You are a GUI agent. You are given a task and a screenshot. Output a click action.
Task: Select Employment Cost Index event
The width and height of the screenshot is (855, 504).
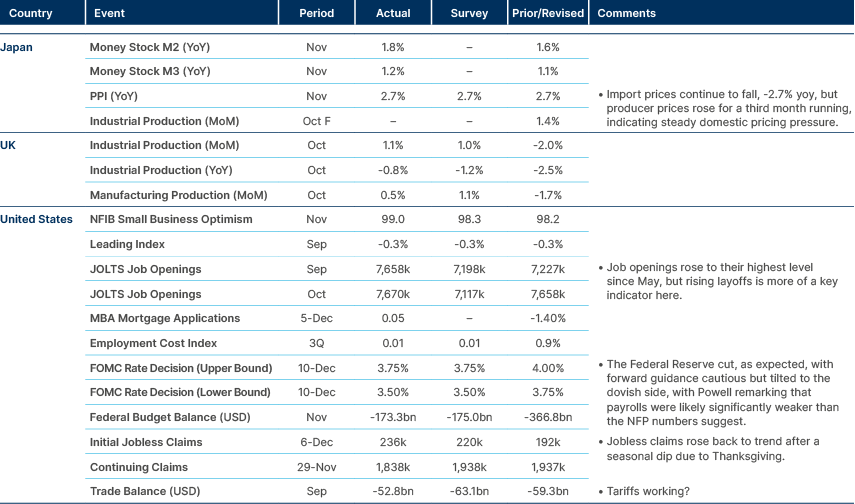click(x=153, y=344)
